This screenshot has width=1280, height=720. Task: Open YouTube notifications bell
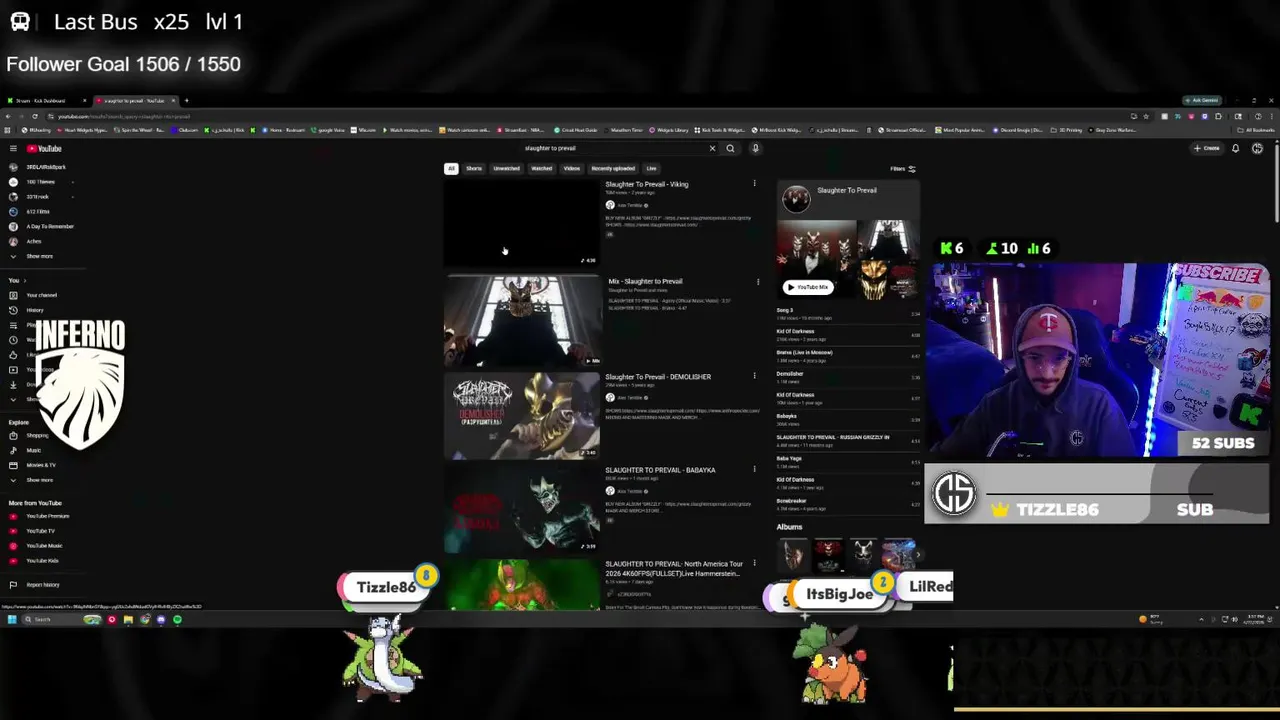1235,148
